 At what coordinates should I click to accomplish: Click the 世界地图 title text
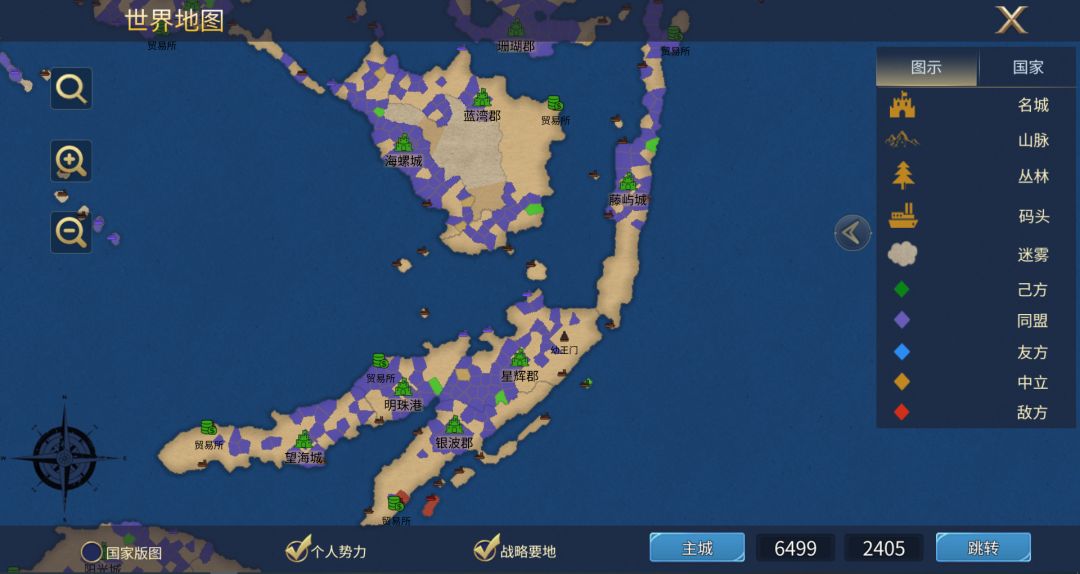[174, 21]
